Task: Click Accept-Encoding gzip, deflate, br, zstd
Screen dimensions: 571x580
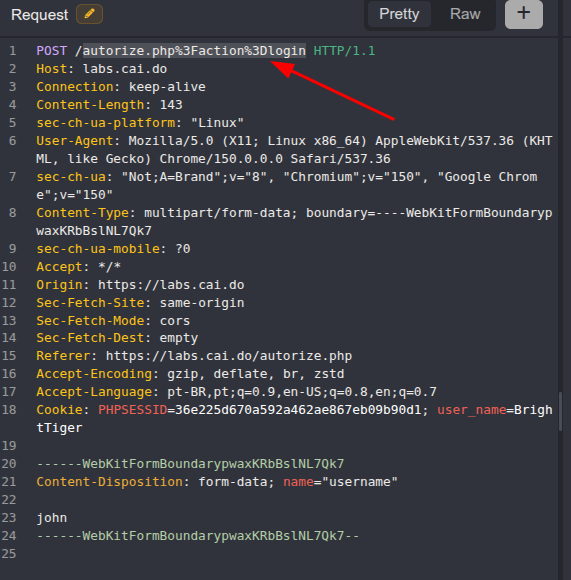Action: tap(190, 374)
